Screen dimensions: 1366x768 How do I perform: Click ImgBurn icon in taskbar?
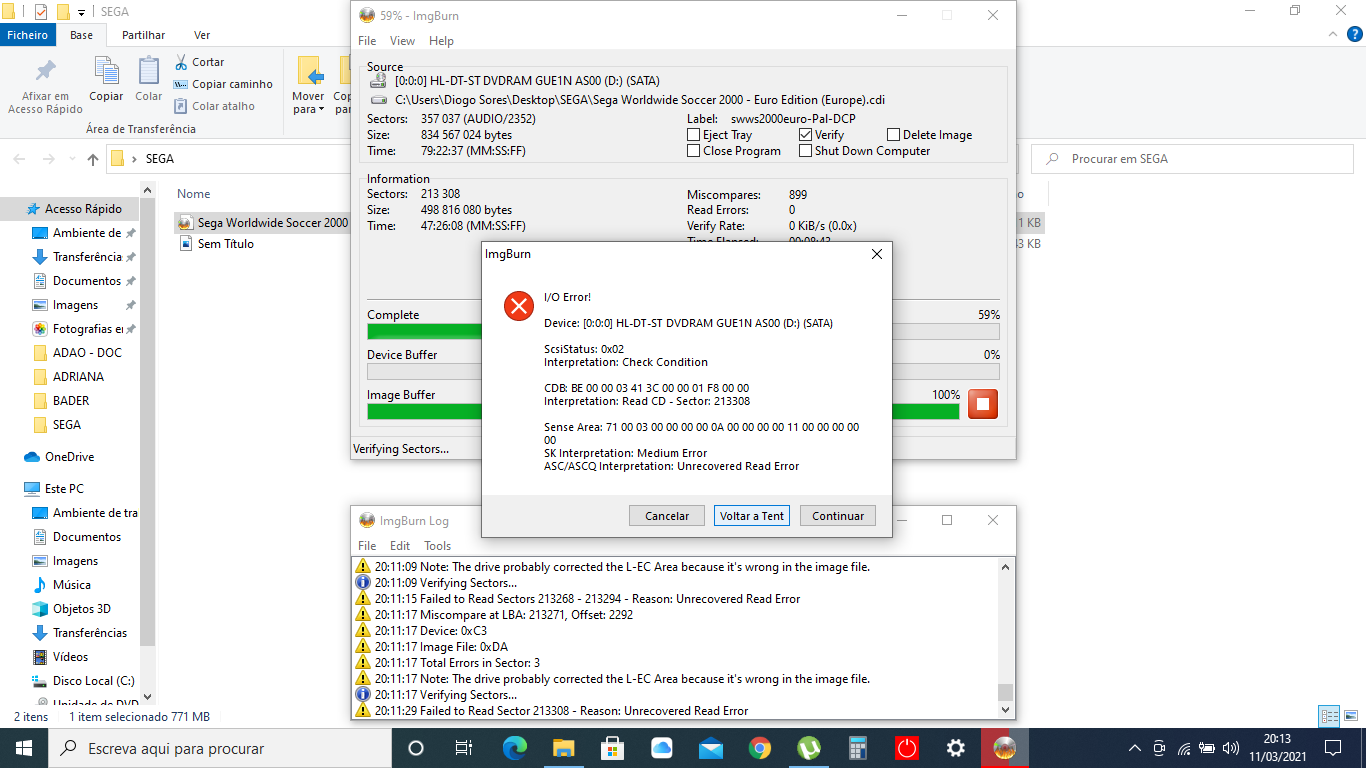1005,748
